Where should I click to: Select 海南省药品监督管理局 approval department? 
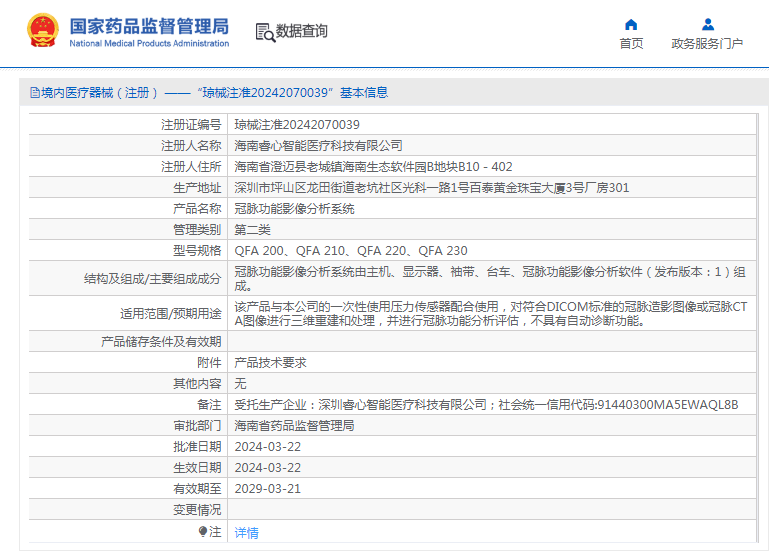pos(294,426)
